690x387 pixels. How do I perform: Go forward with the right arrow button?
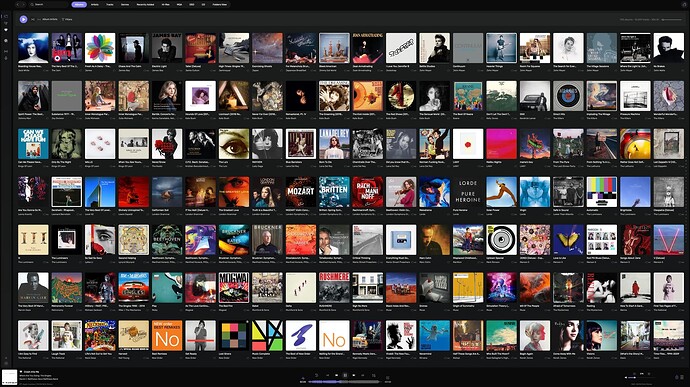[23, 4]
